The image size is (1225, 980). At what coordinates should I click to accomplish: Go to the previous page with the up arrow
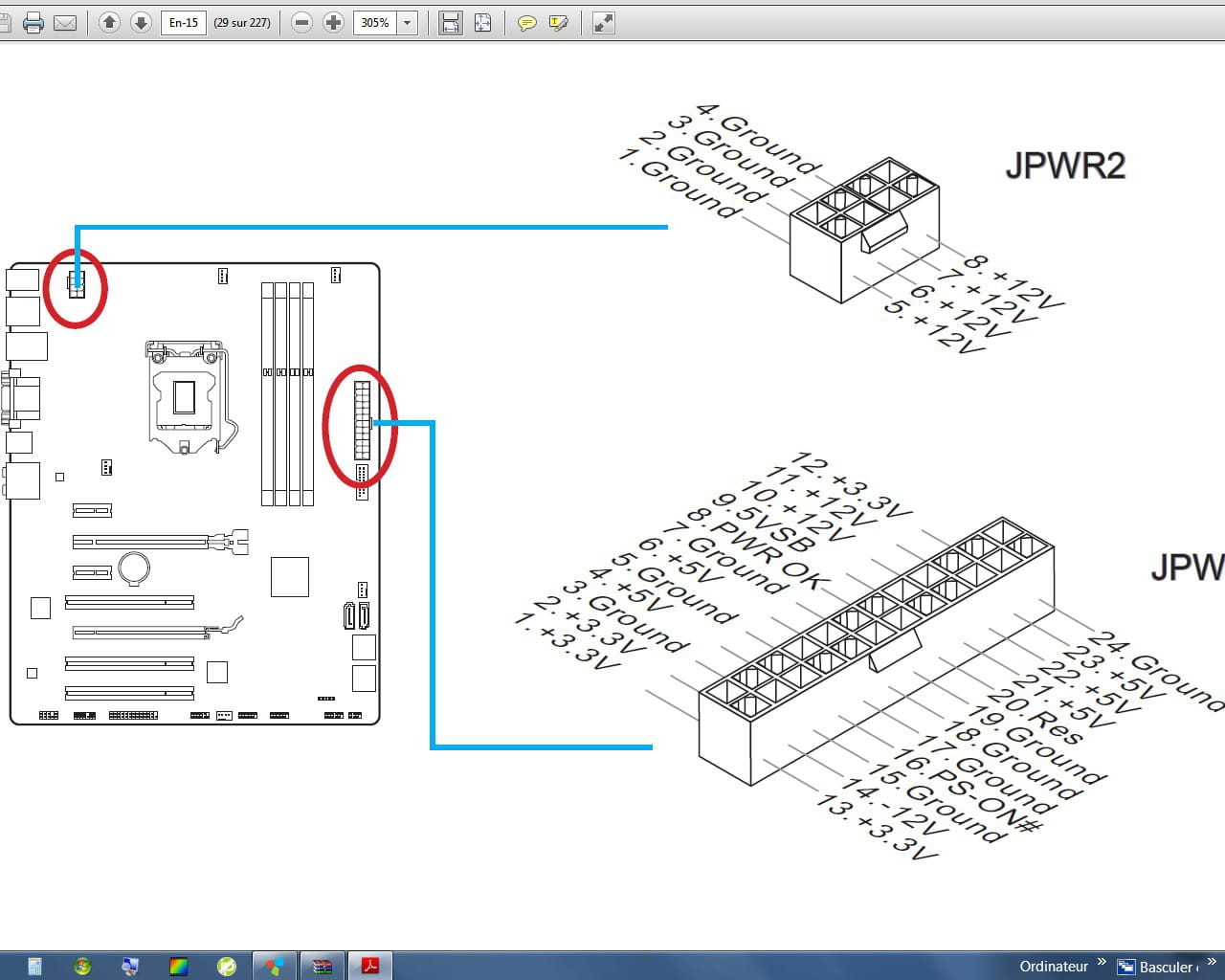[109, 22]
